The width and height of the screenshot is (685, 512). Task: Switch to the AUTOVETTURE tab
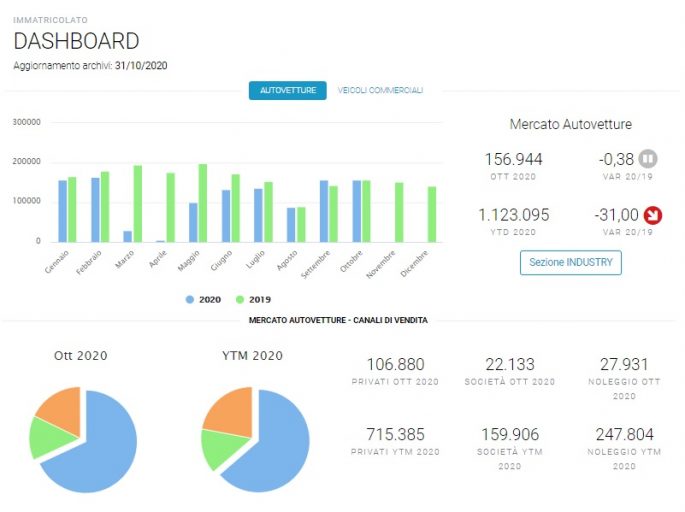coord(288,90)
